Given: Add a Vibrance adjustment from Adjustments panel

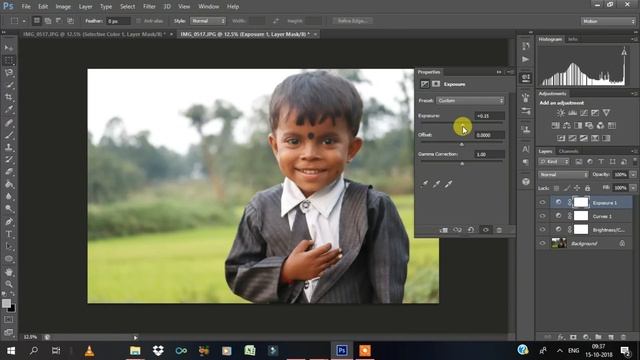Looking at the screenshot, I should (x=607, y=113).
